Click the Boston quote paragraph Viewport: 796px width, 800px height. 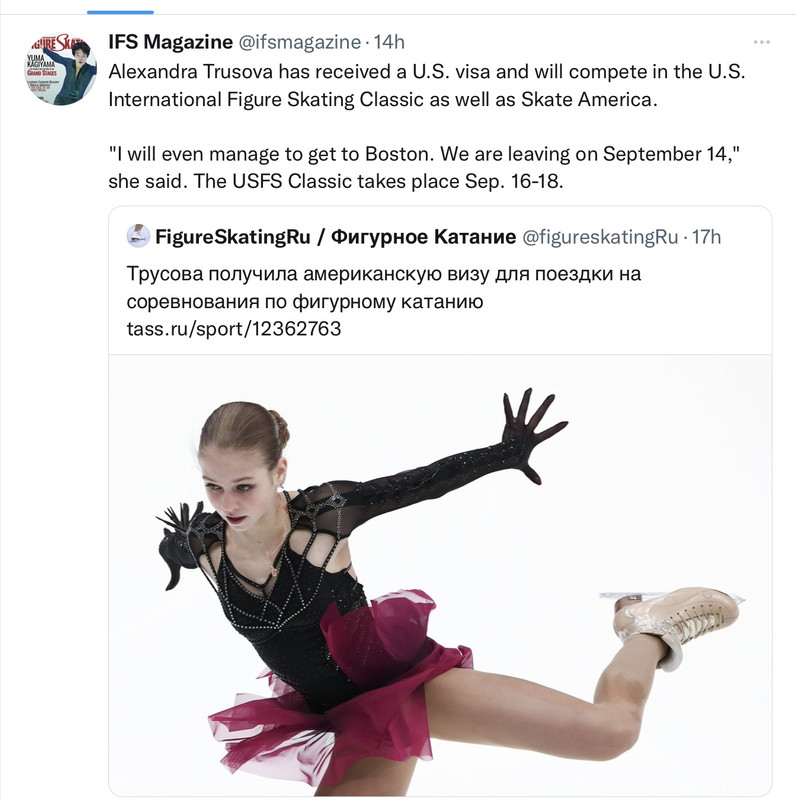pos(424,167)
